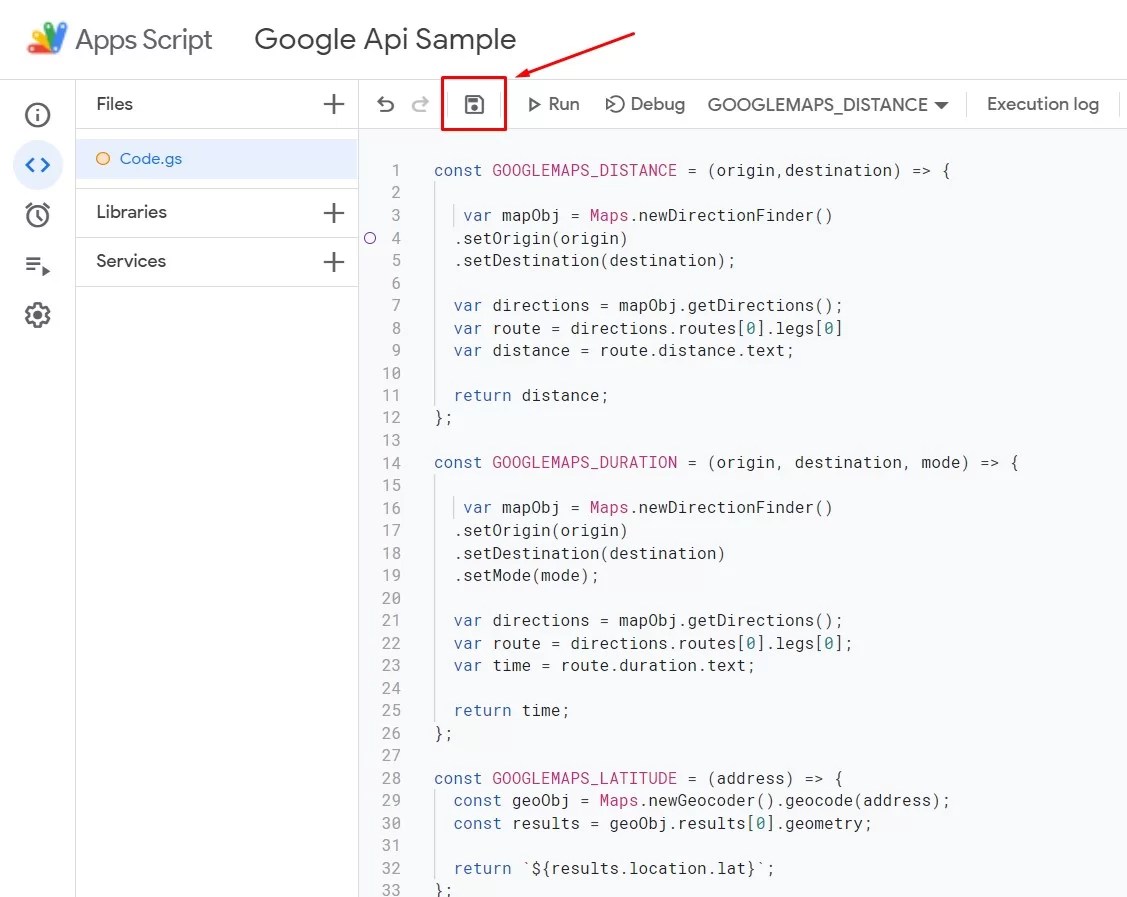Rename project title Google Api Sample
This screenshot has width=1127, height=897.
tap(385, 39)
